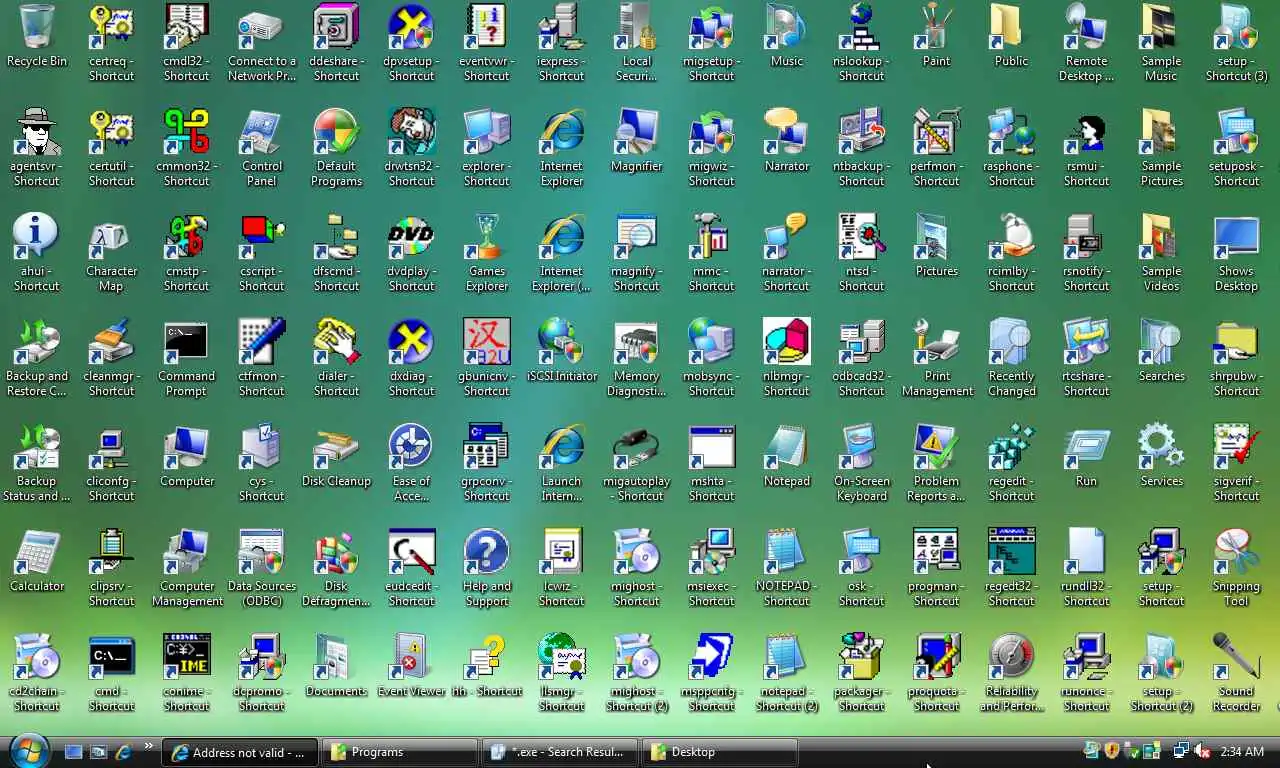Select the Paint desktop shortcut
The height and width of the screenshot is (768, 1280).
click(x=937, y=27)
